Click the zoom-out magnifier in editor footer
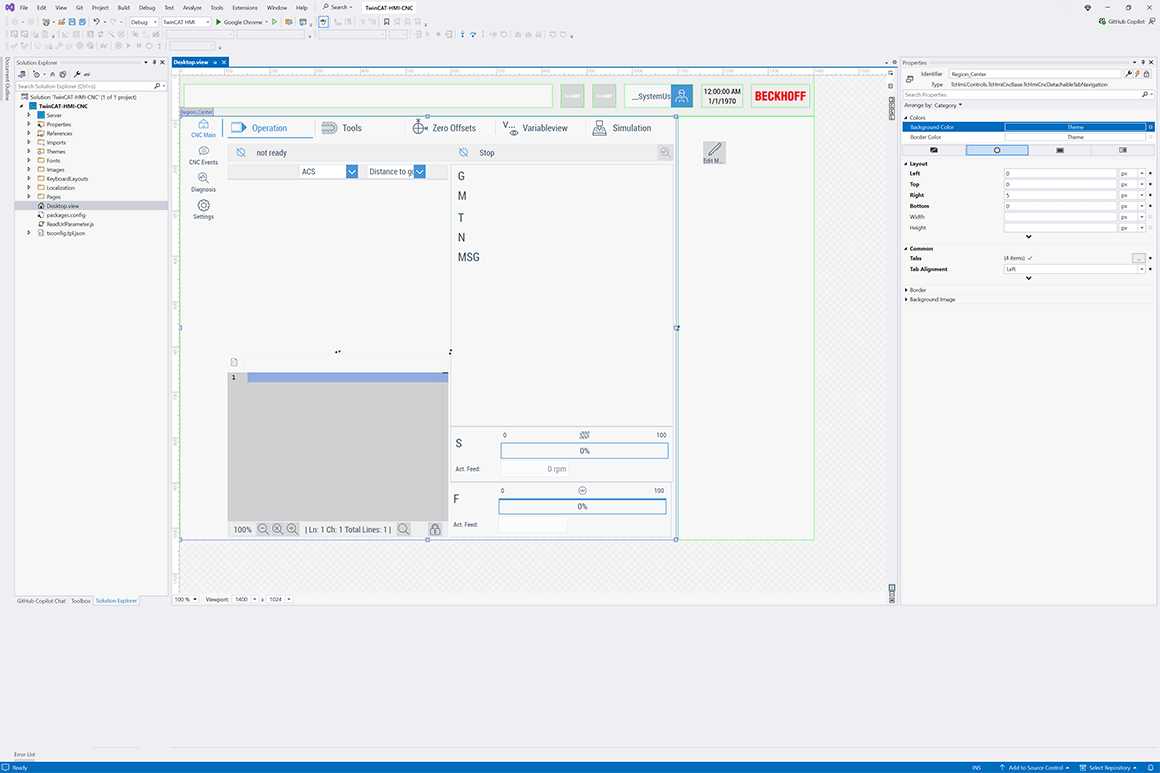Viewport: 1160px width, 773px height. 263,529
